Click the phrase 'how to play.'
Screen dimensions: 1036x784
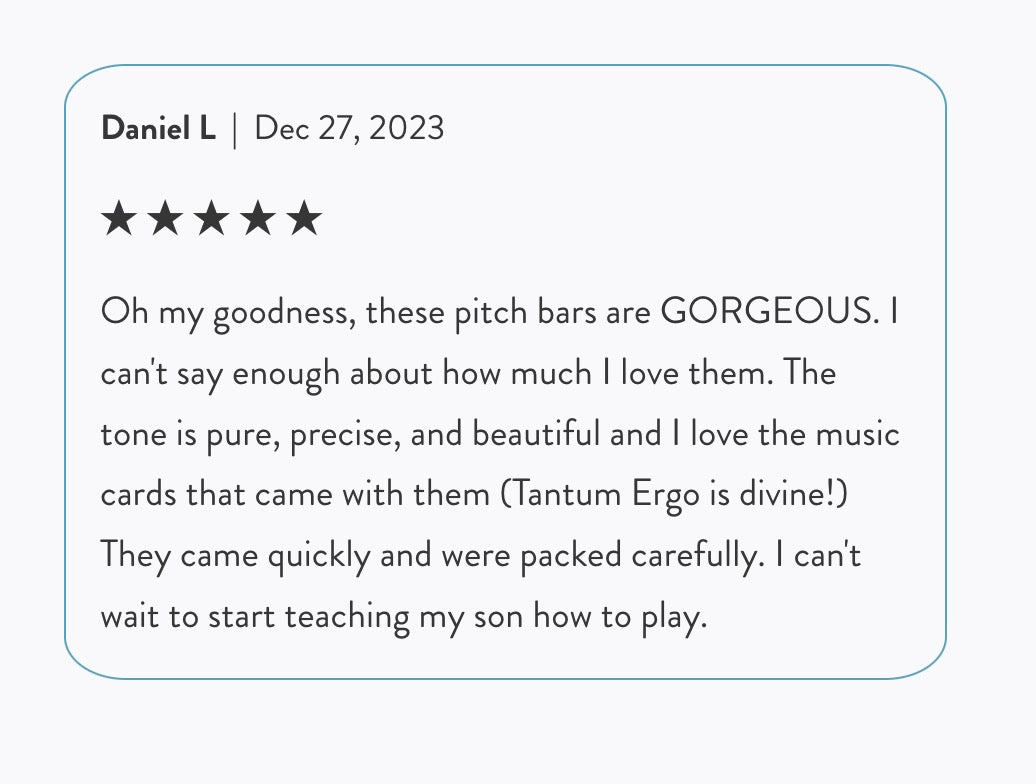(x=620, y=615)
